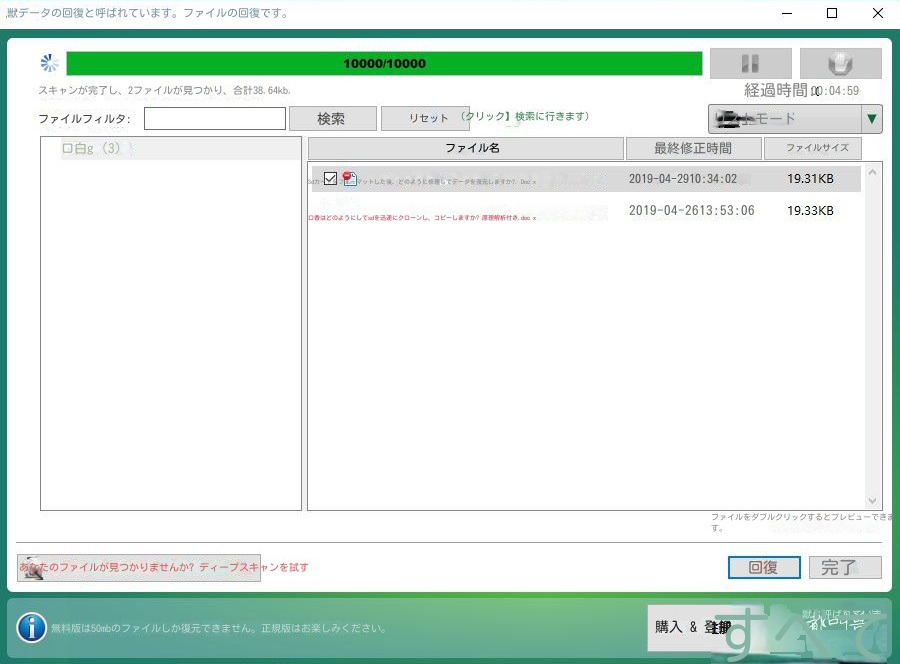Focus the ファイルフィルタ input field

(214, 118)
